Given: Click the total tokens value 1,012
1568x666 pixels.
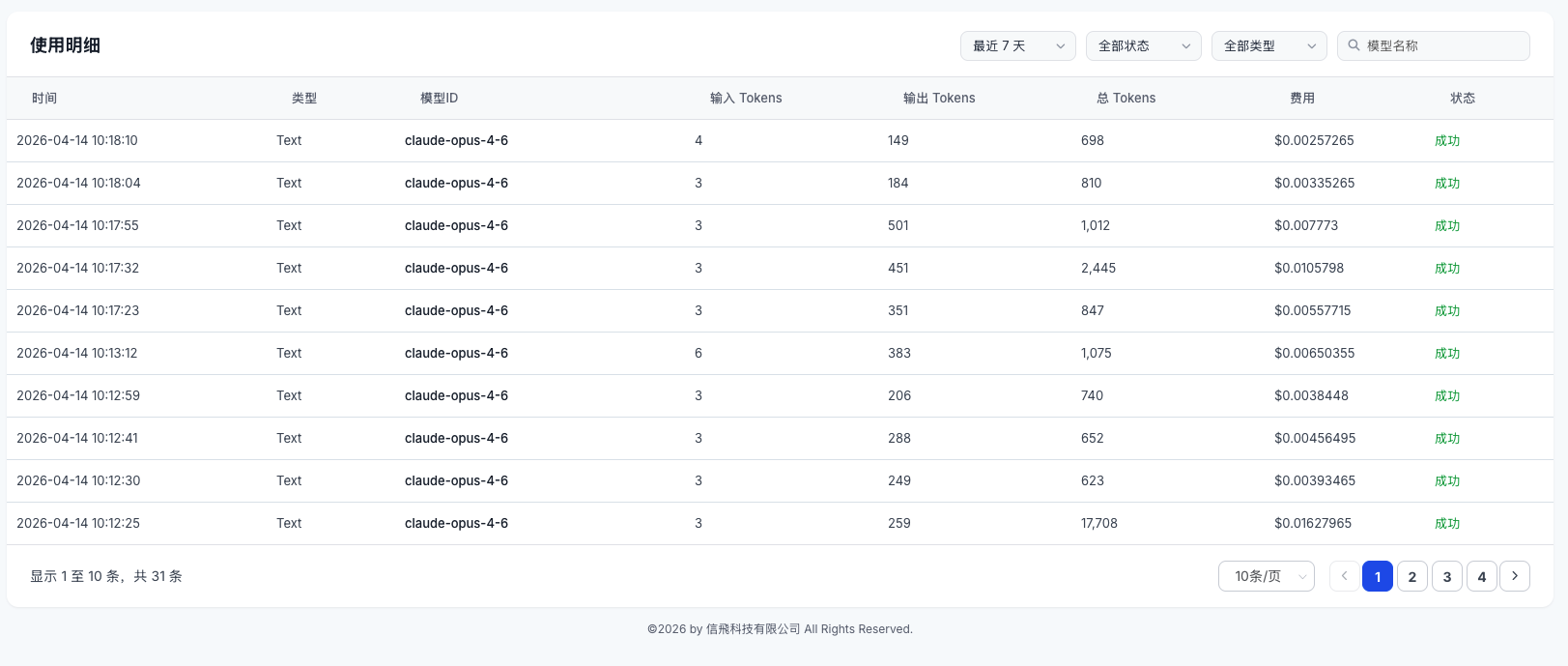Looking at the screenshot, I should (1096, 226).
